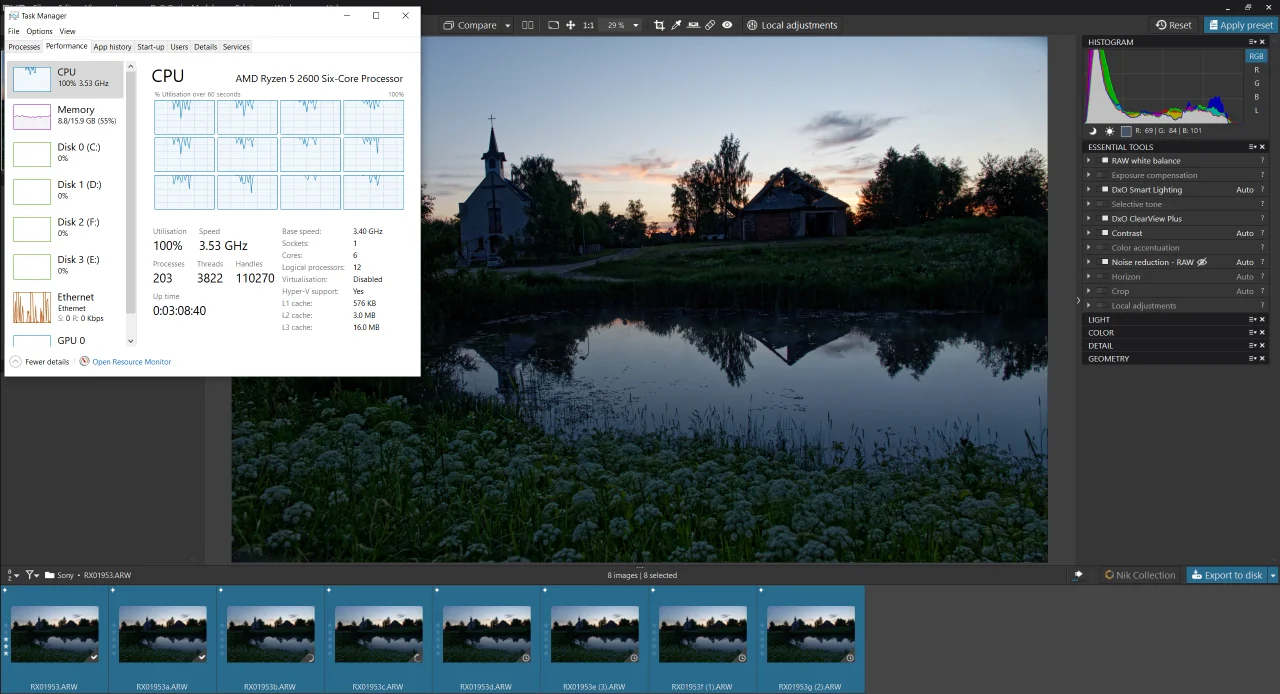This screenshot has height=694, width=1280.
Task: Show the highlight clipping sun icon
Action: click(1109, 131)
